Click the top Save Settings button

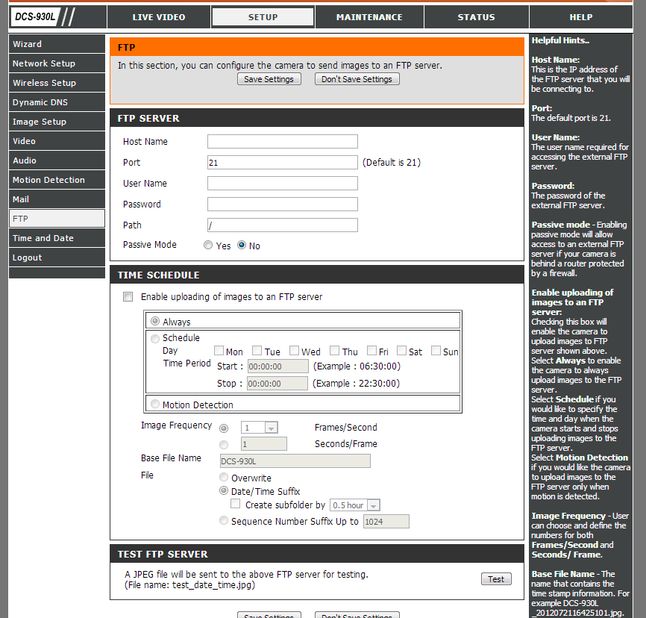(269, 79)
